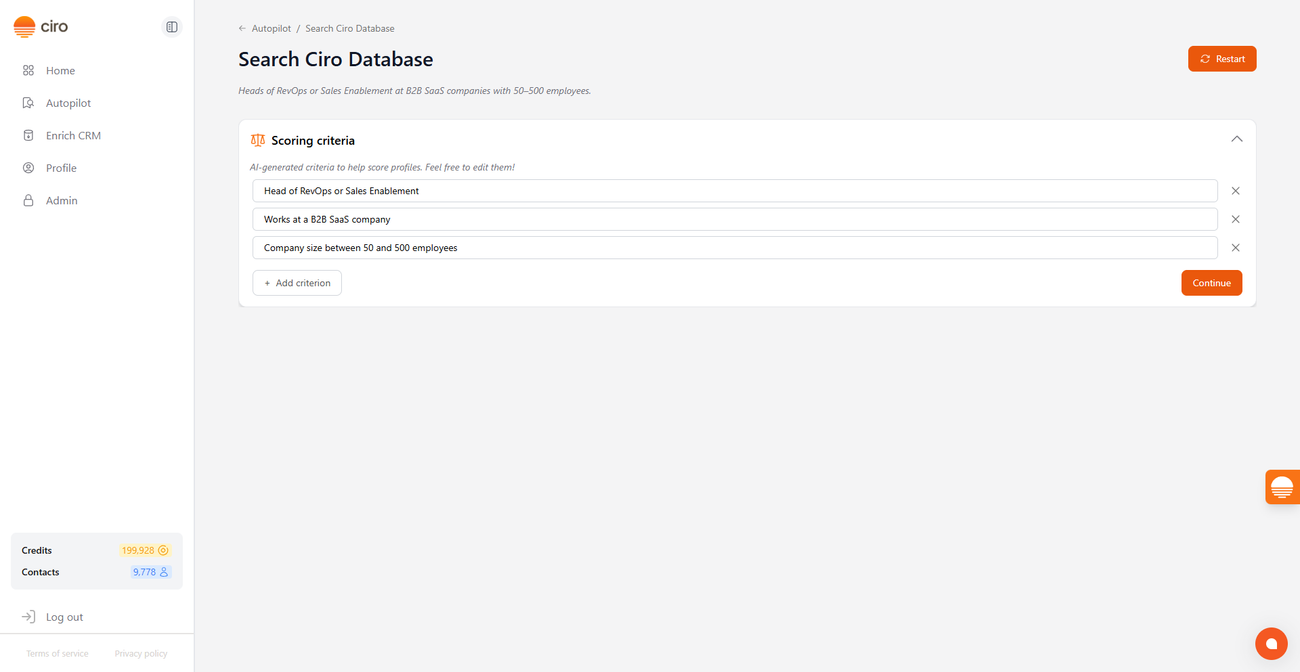Click the back arrow in breadcrumb
1300x672 pixels.
242,29
